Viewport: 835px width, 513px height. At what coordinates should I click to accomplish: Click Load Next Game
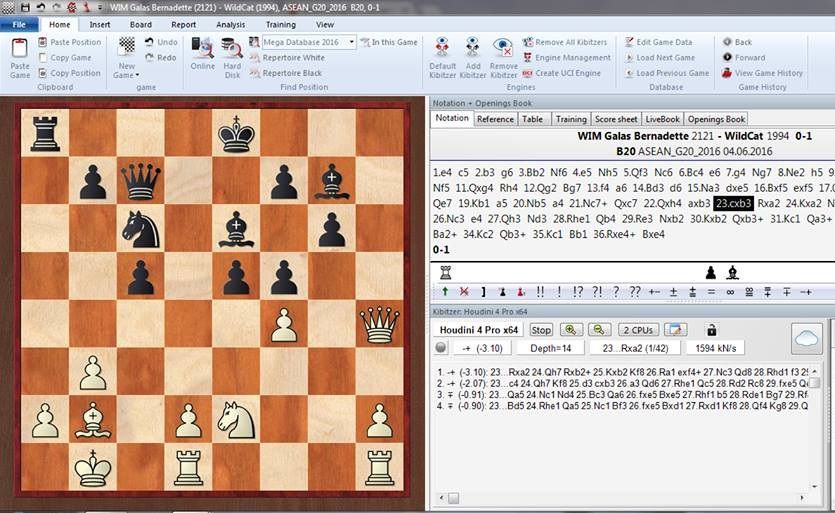coord(660,58)
